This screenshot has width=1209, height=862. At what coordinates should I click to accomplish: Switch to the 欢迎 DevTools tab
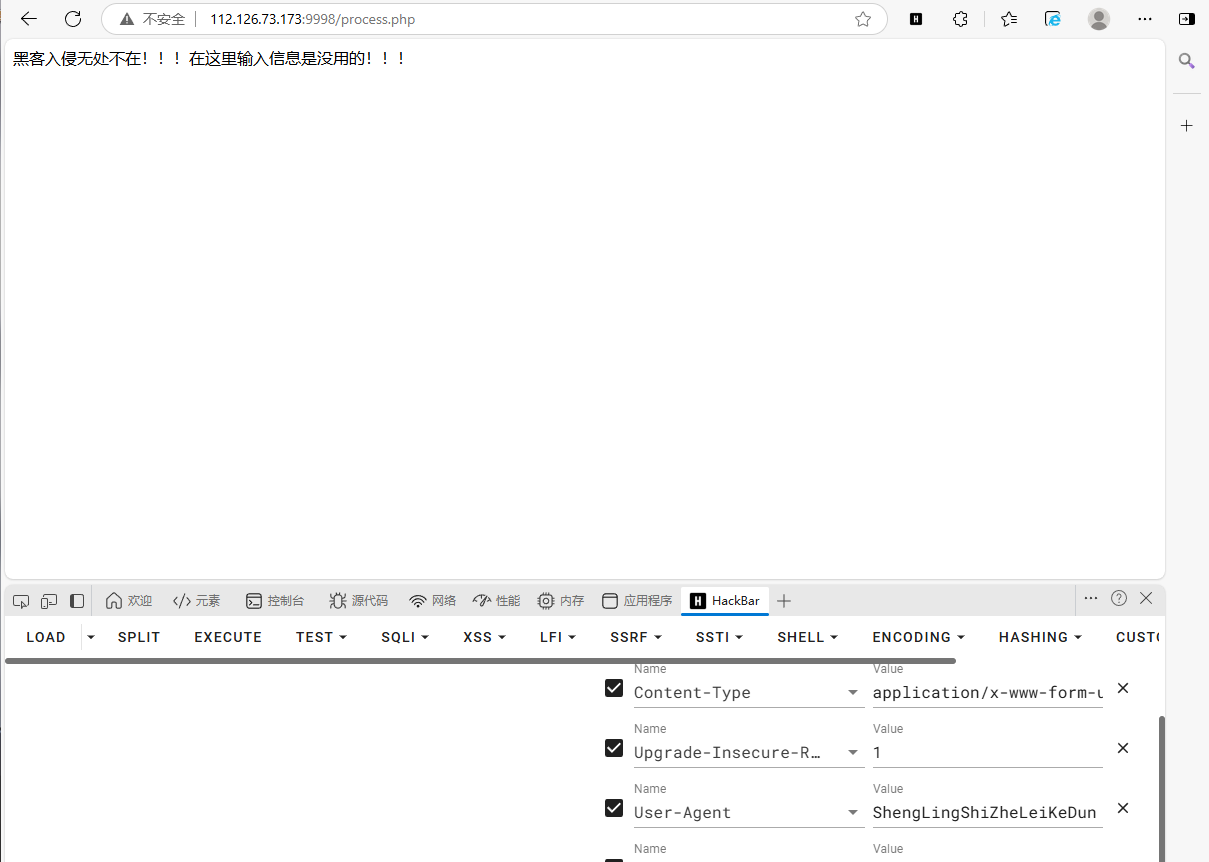(x=129, y=601)
